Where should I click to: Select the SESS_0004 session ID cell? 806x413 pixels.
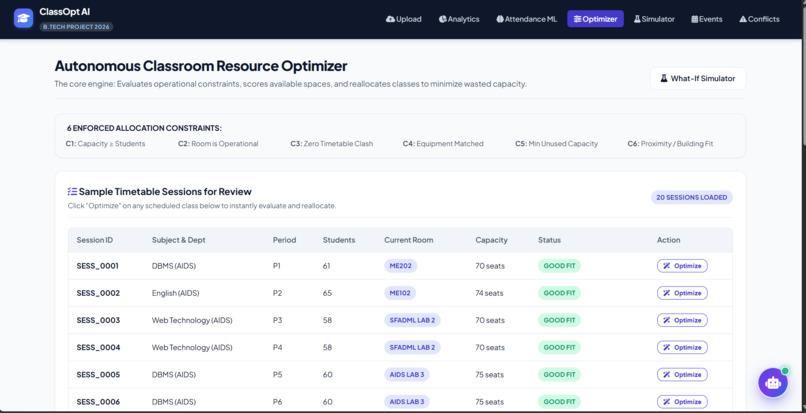(x=98, y=348)
